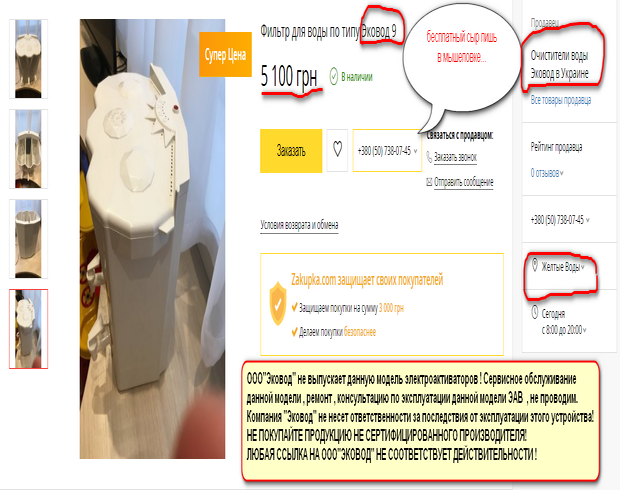This screenshot has width=620, height=490.
Task: Expand the 0 отзывов rating dropdown
Action: [x=562, y=173]
